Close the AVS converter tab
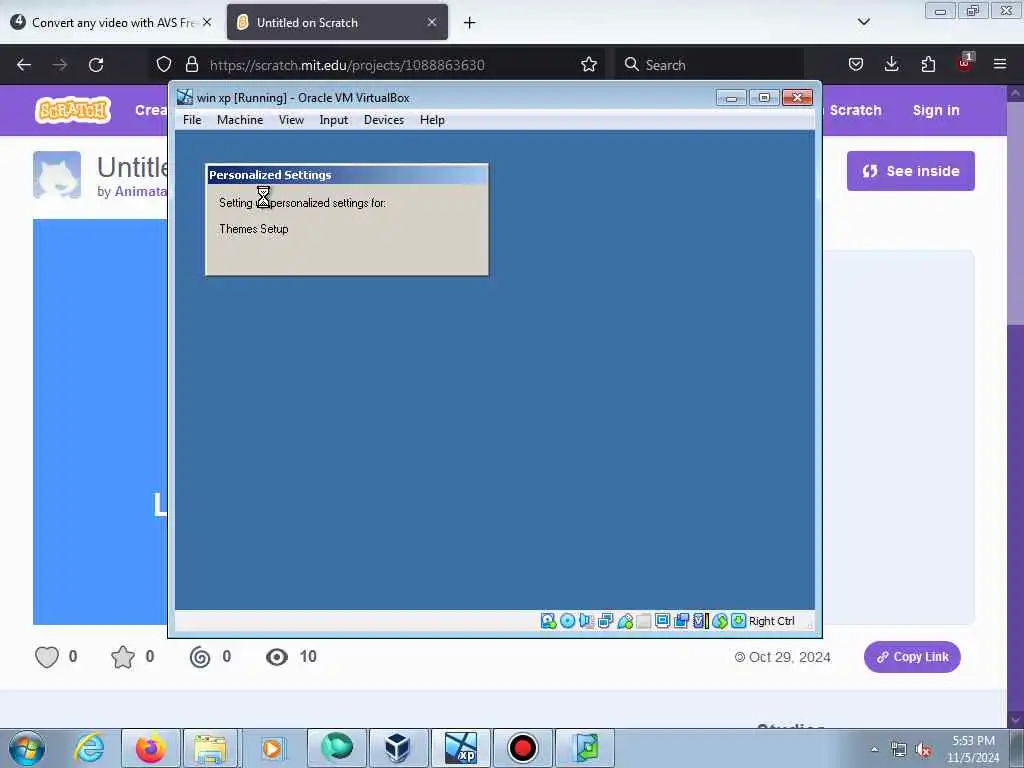The width and height of the screenshot is (1024, 768). (x=207, y=22)
